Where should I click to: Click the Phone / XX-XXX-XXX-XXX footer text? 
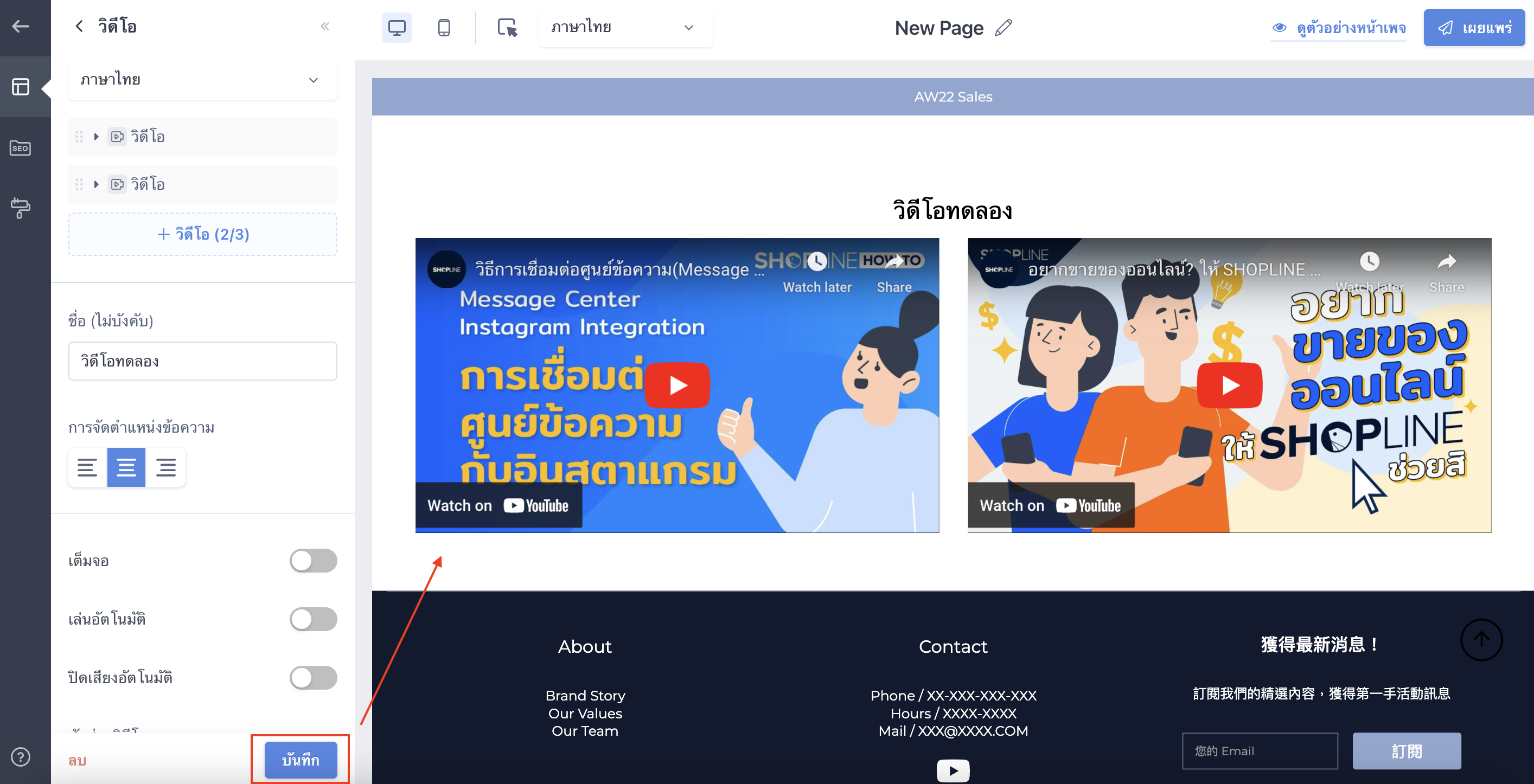pyautogui.click(x=953, y=695)
